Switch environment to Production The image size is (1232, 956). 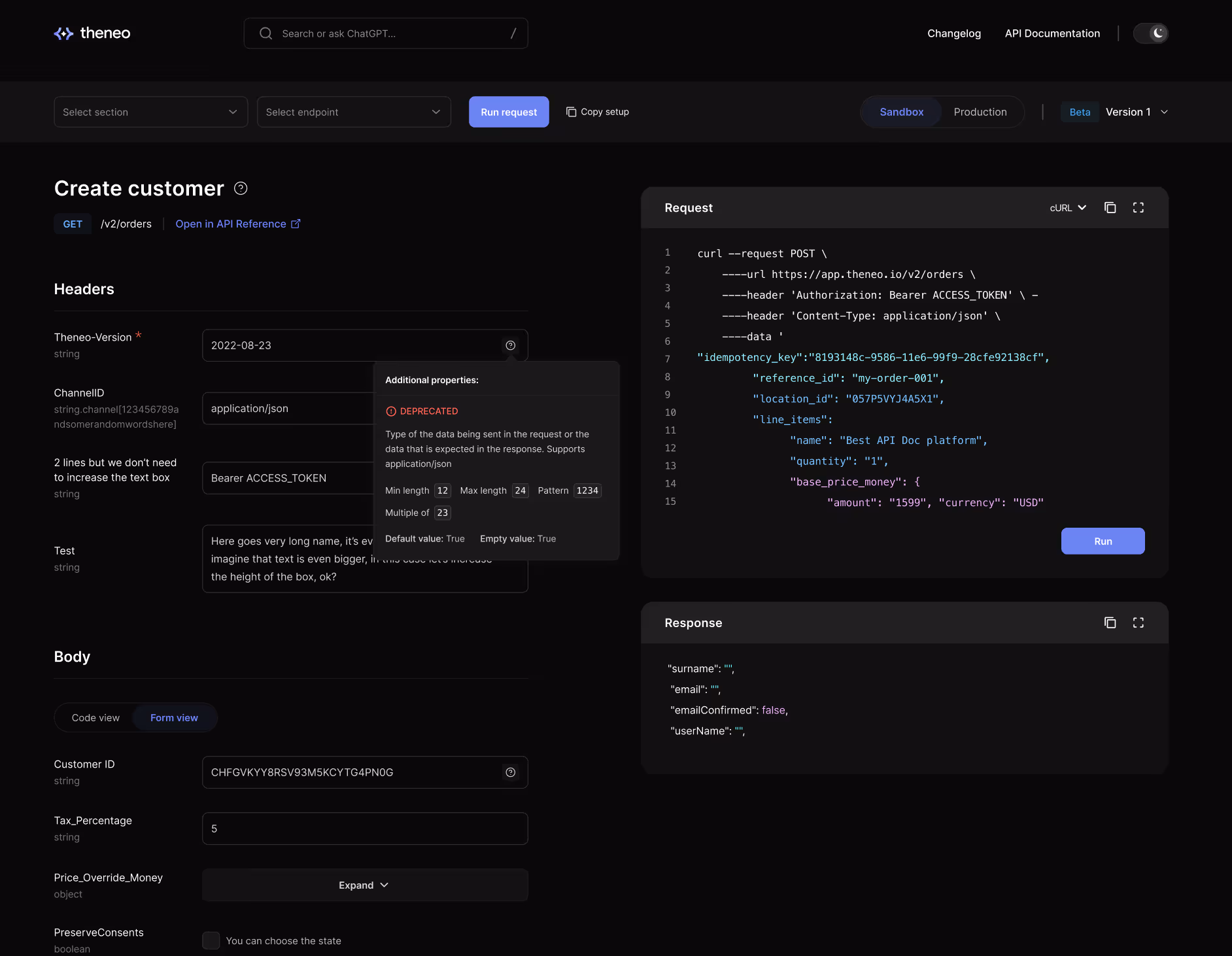980,112
